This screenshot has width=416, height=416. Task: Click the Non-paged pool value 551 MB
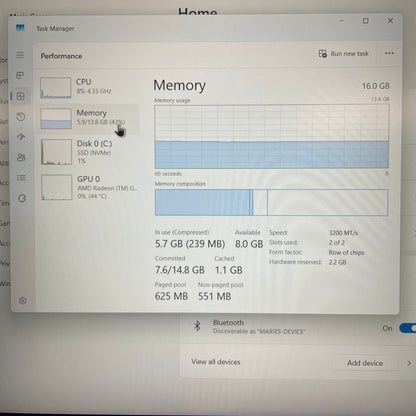tap(215, 296)
